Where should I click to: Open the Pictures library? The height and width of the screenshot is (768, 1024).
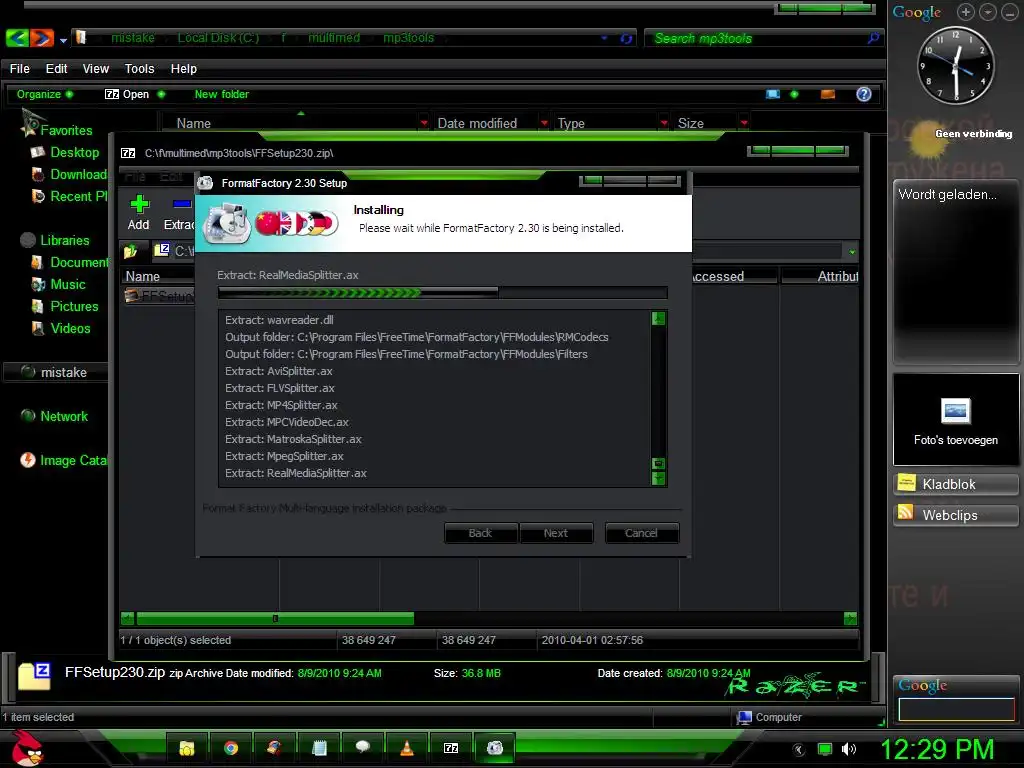coord(73,306)
